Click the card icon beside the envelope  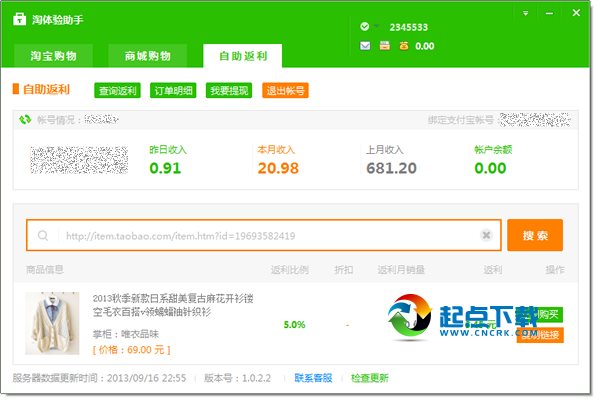click(x=385, y=46)
